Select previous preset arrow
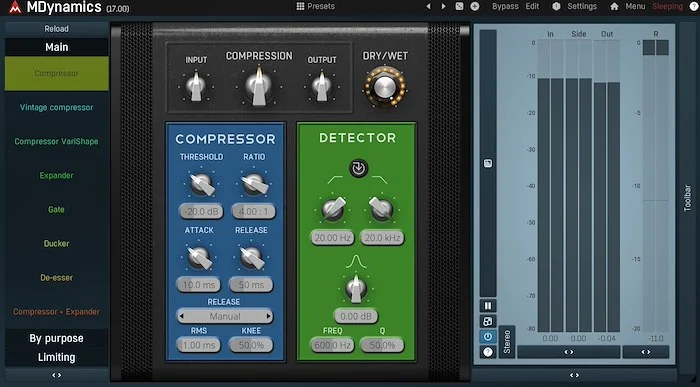The width and height of the screenshot is (700, 387). [x=429, y=6]
